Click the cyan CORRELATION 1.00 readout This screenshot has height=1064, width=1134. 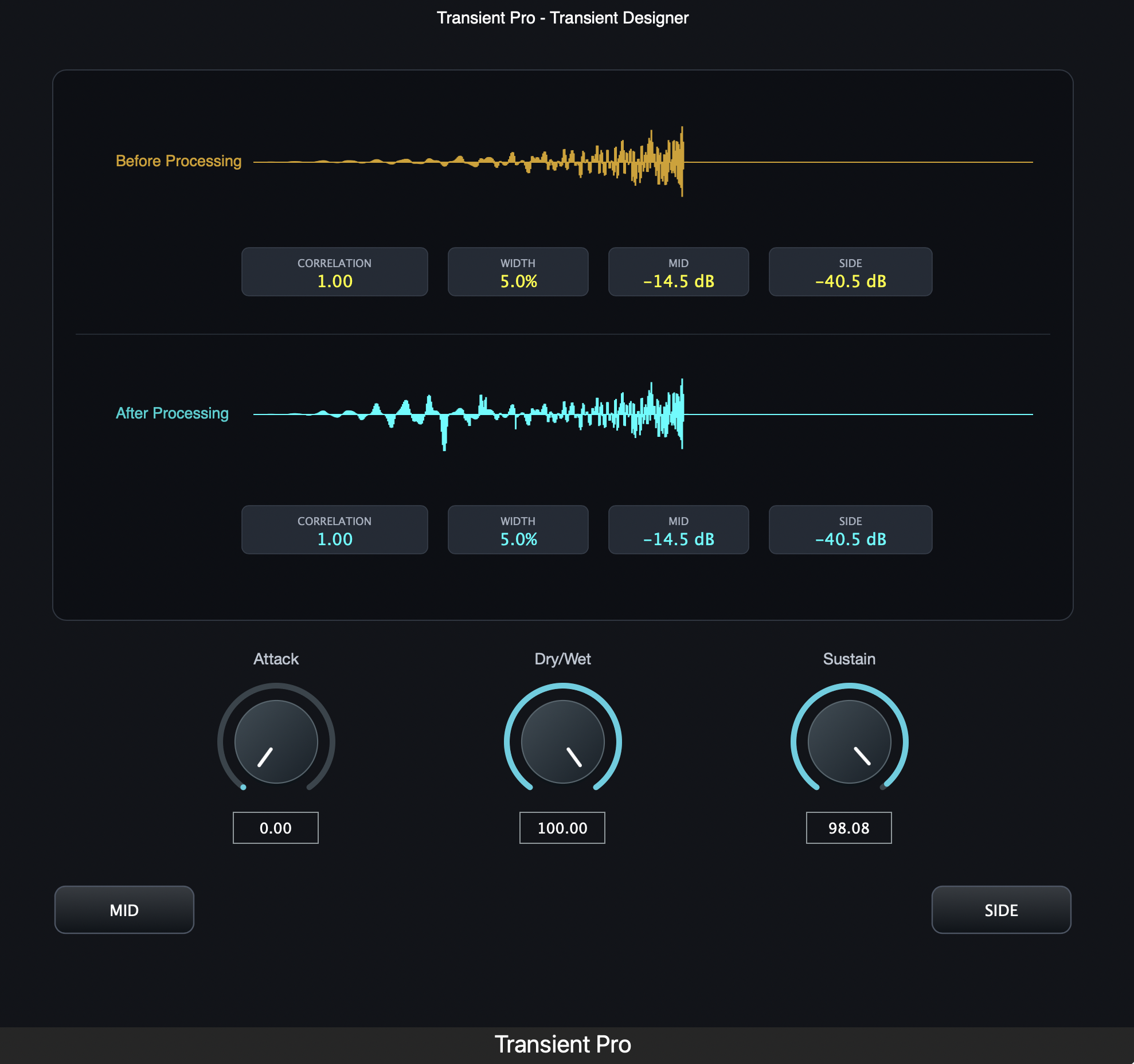(x=335, y=530)
